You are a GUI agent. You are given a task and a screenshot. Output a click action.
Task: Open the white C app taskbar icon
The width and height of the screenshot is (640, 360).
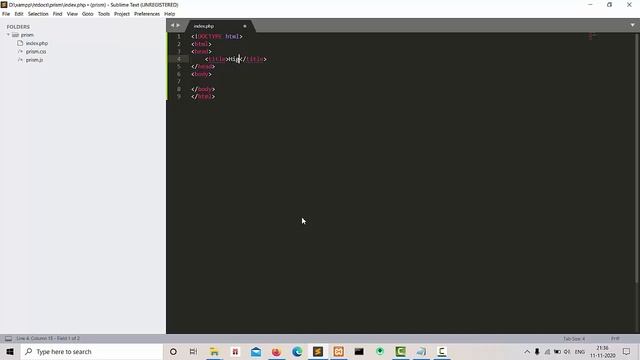click(x=442, y=351)
